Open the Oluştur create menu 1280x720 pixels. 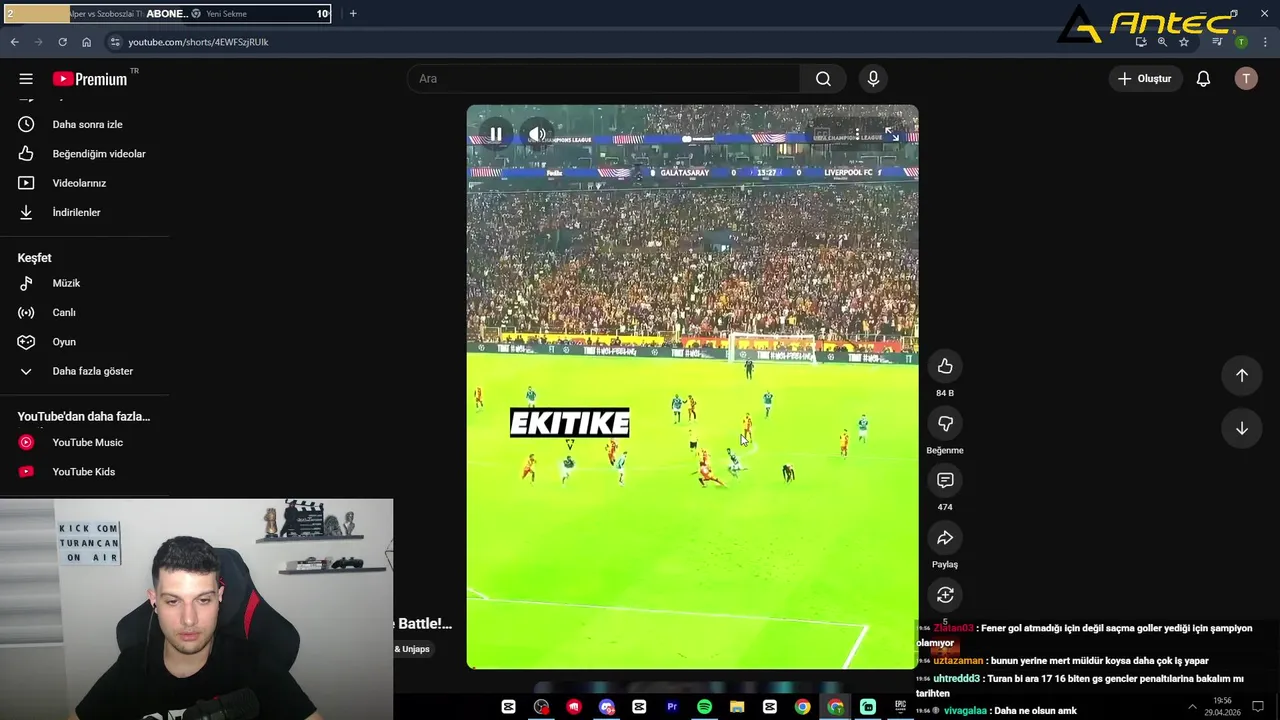(1145, 79)
